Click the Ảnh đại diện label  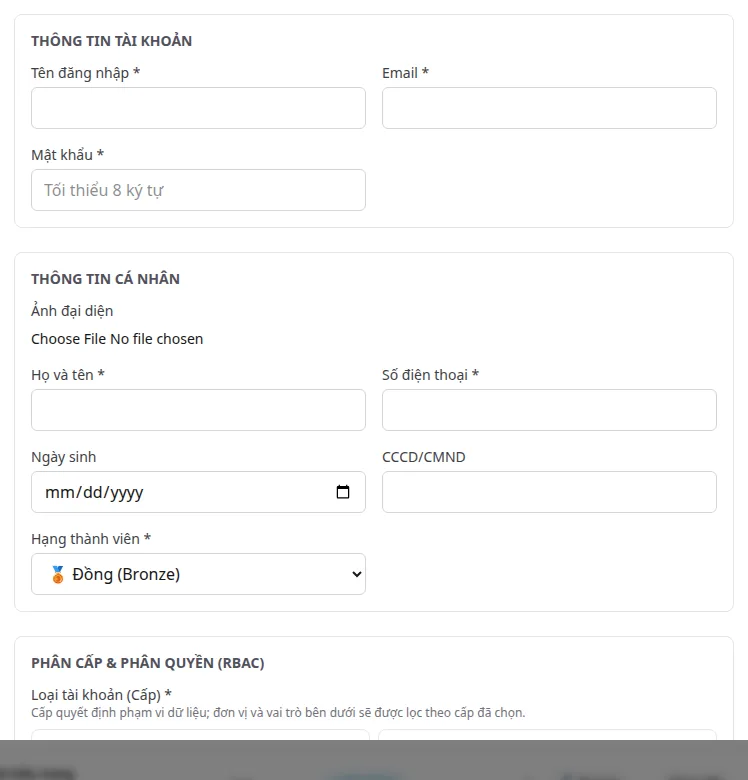72,311
